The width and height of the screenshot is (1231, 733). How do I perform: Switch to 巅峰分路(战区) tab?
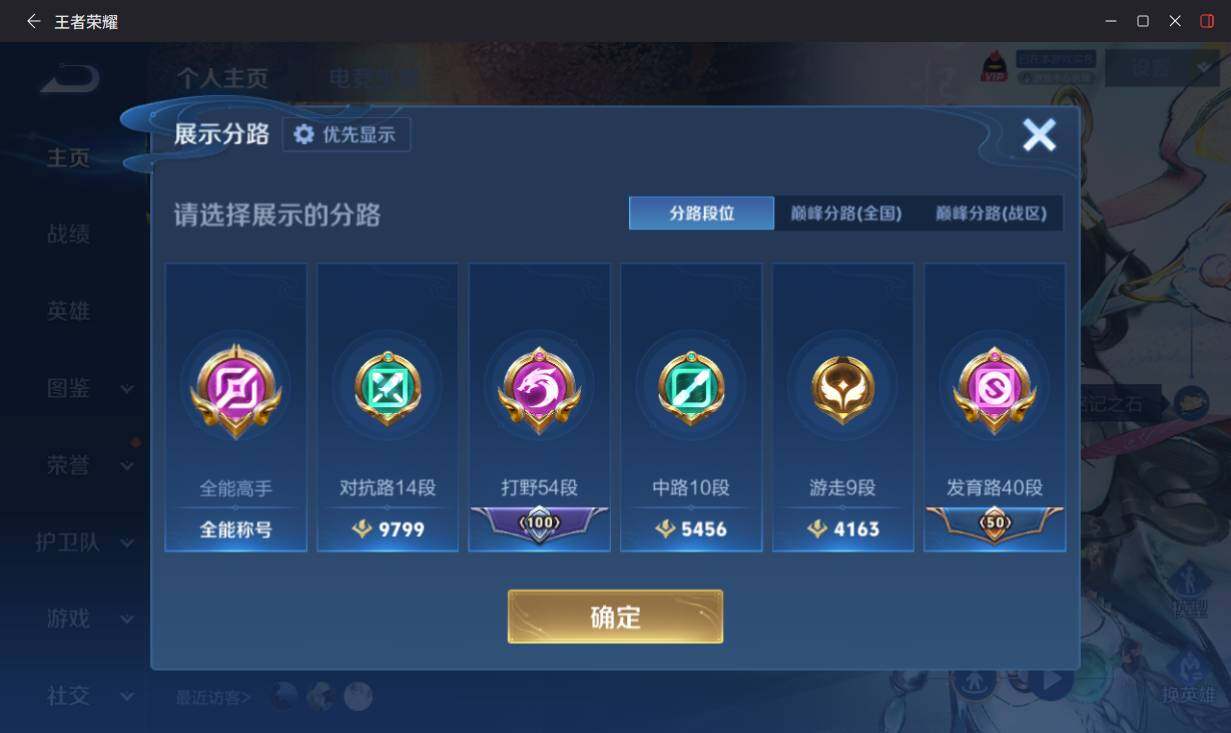click(991, 213)
